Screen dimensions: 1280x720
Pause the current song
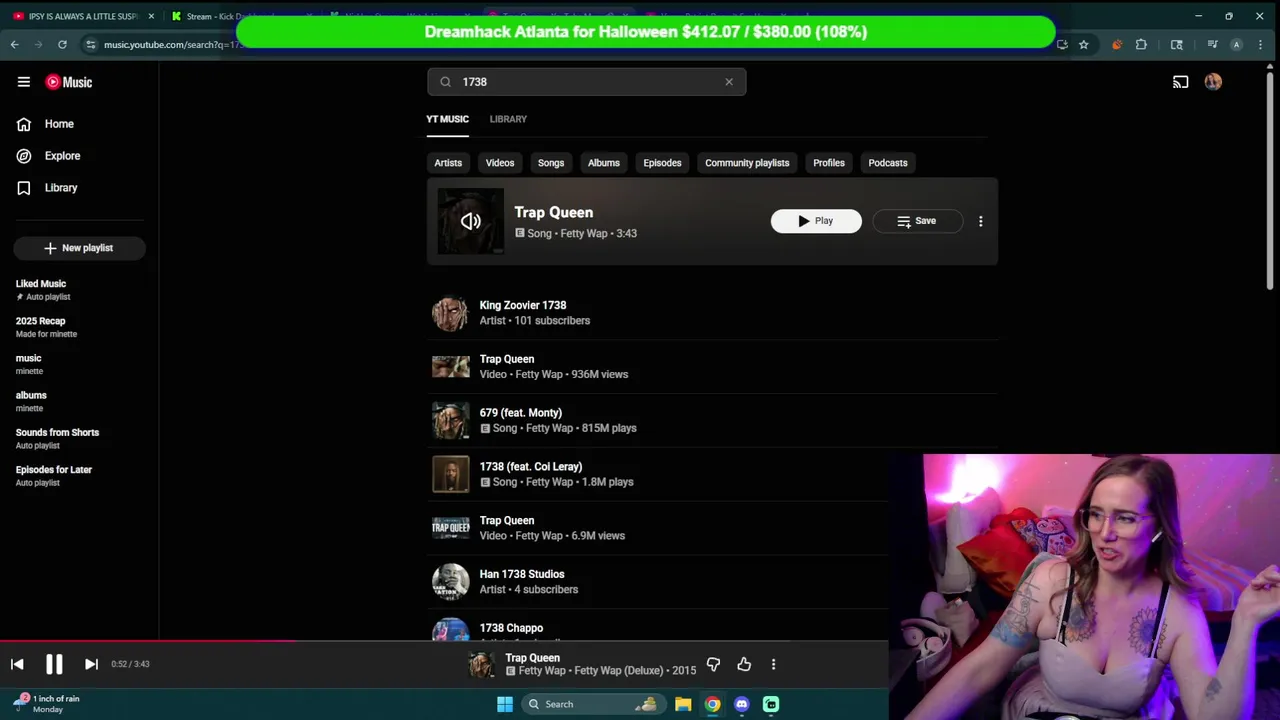coord(54,664)
